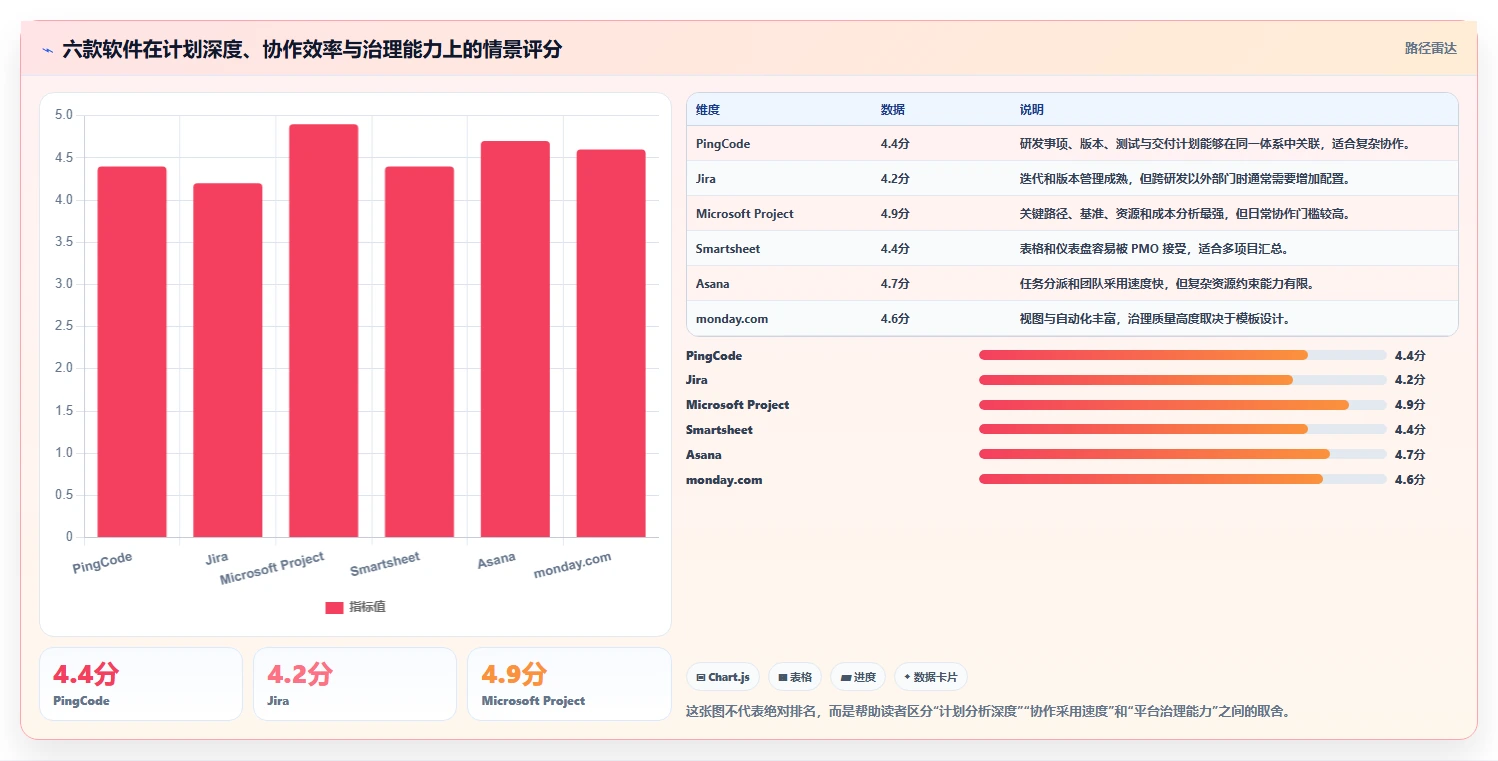Select the 进度 tag chip
Viewport: 1498px width, 761px height.
click(x=858, y=677)
